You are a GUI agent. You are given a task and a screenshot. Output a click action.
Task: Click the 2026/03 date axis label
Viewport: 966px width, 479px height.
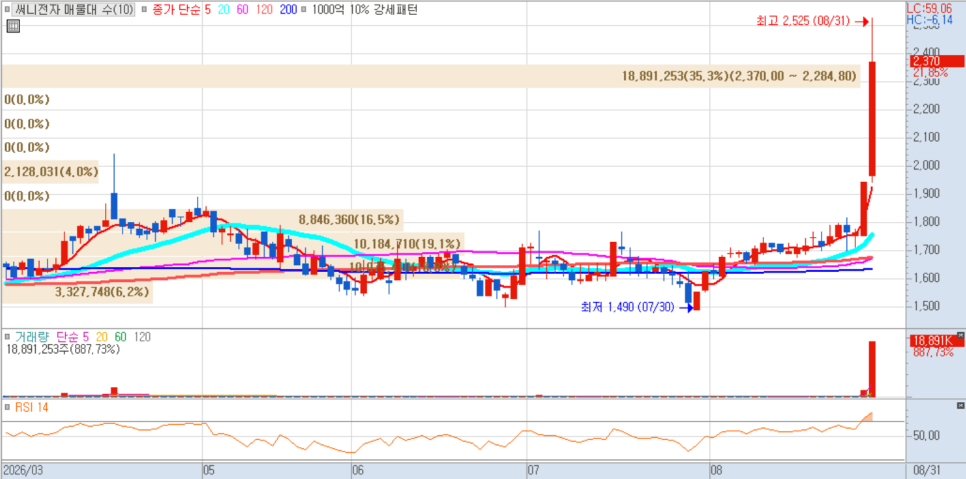[23, 470]
